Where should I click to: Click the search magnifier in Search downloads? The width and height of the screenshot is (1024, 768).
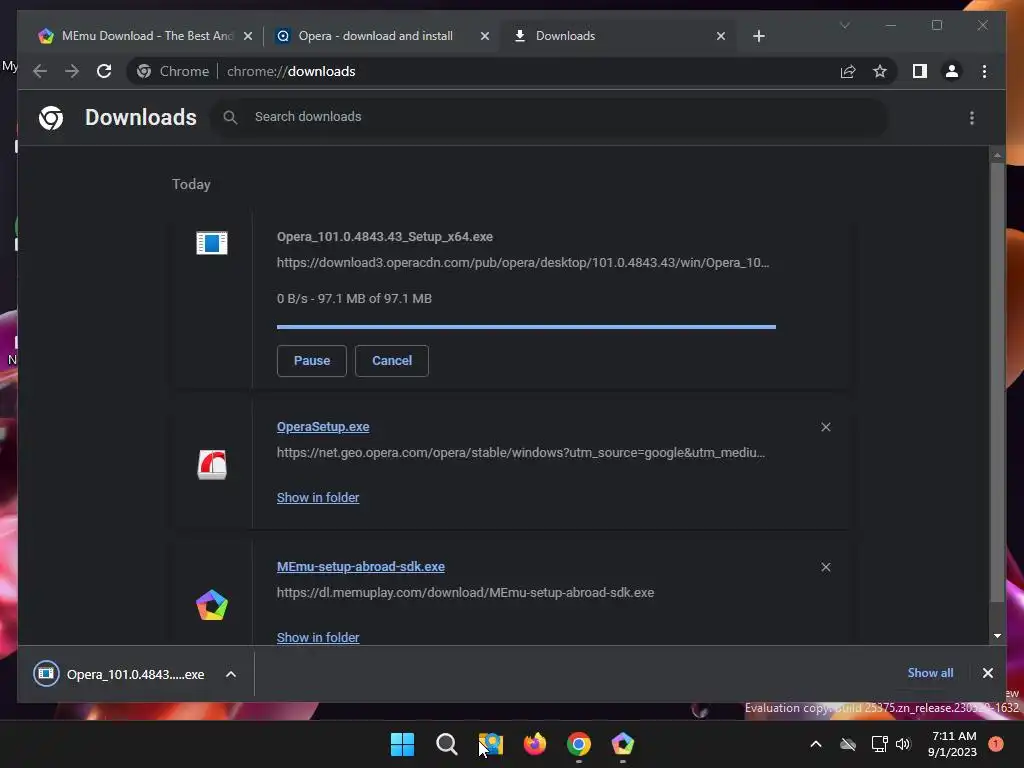(x=230, y=117)
